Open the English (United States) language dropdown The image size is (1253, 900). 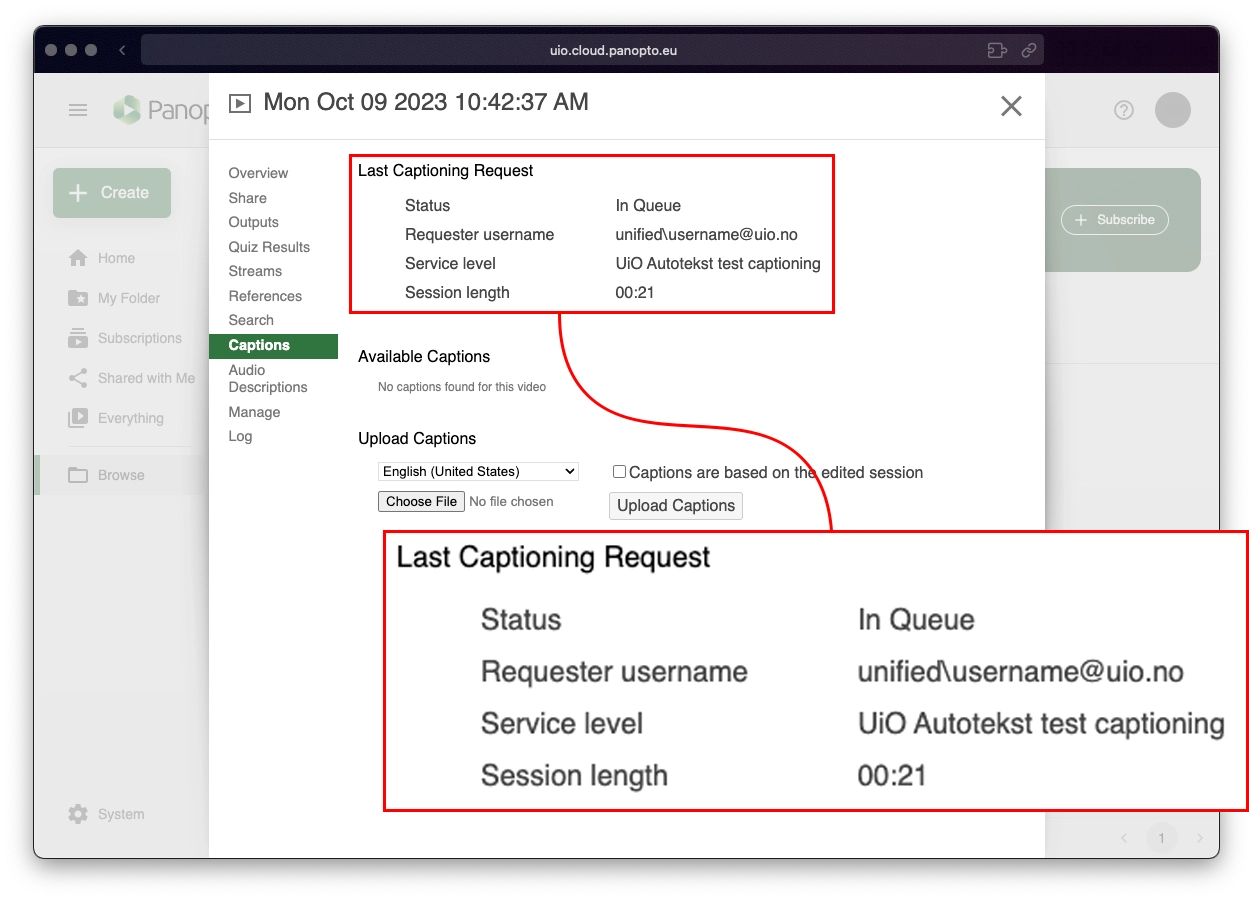pyautogui.click(x=478, y=471)
